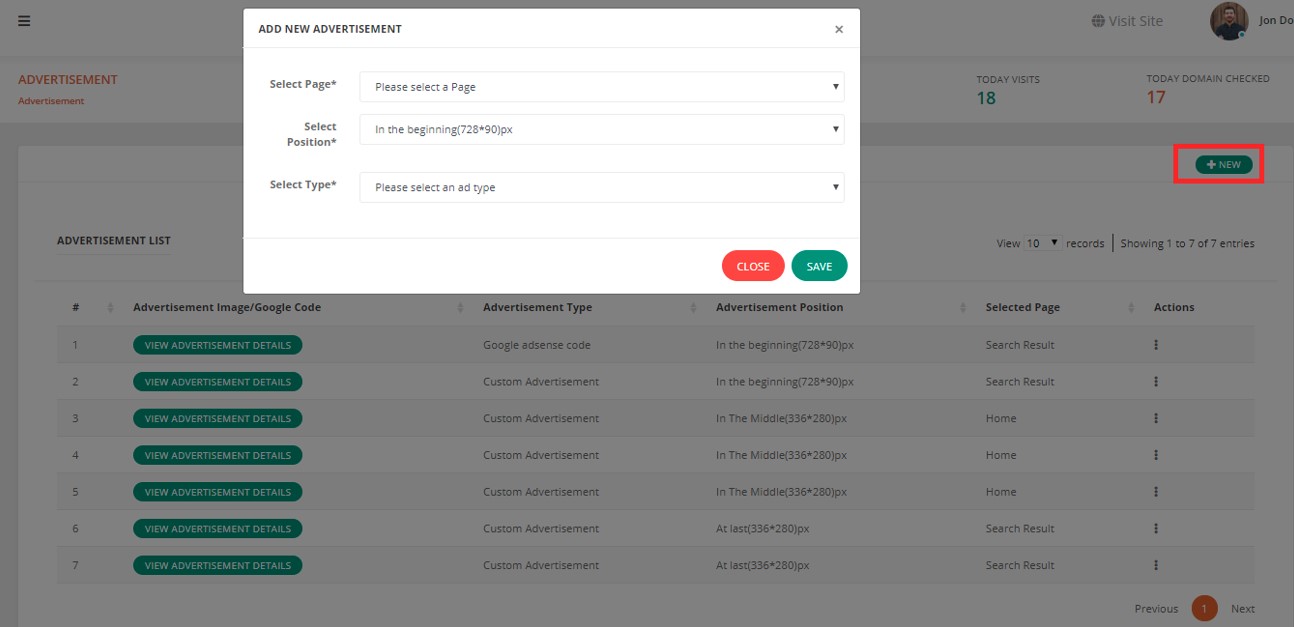Expand the Select Page dropdown

tap(601, 87)
